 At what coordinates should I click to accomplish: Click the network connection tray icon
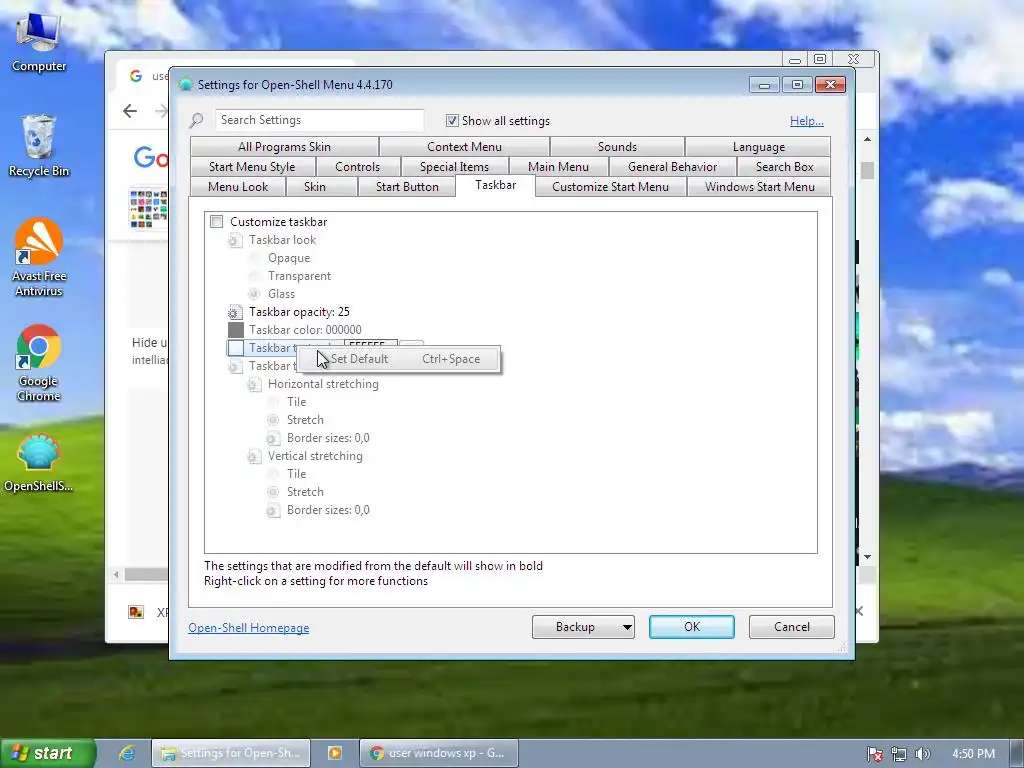pos(899,754)
